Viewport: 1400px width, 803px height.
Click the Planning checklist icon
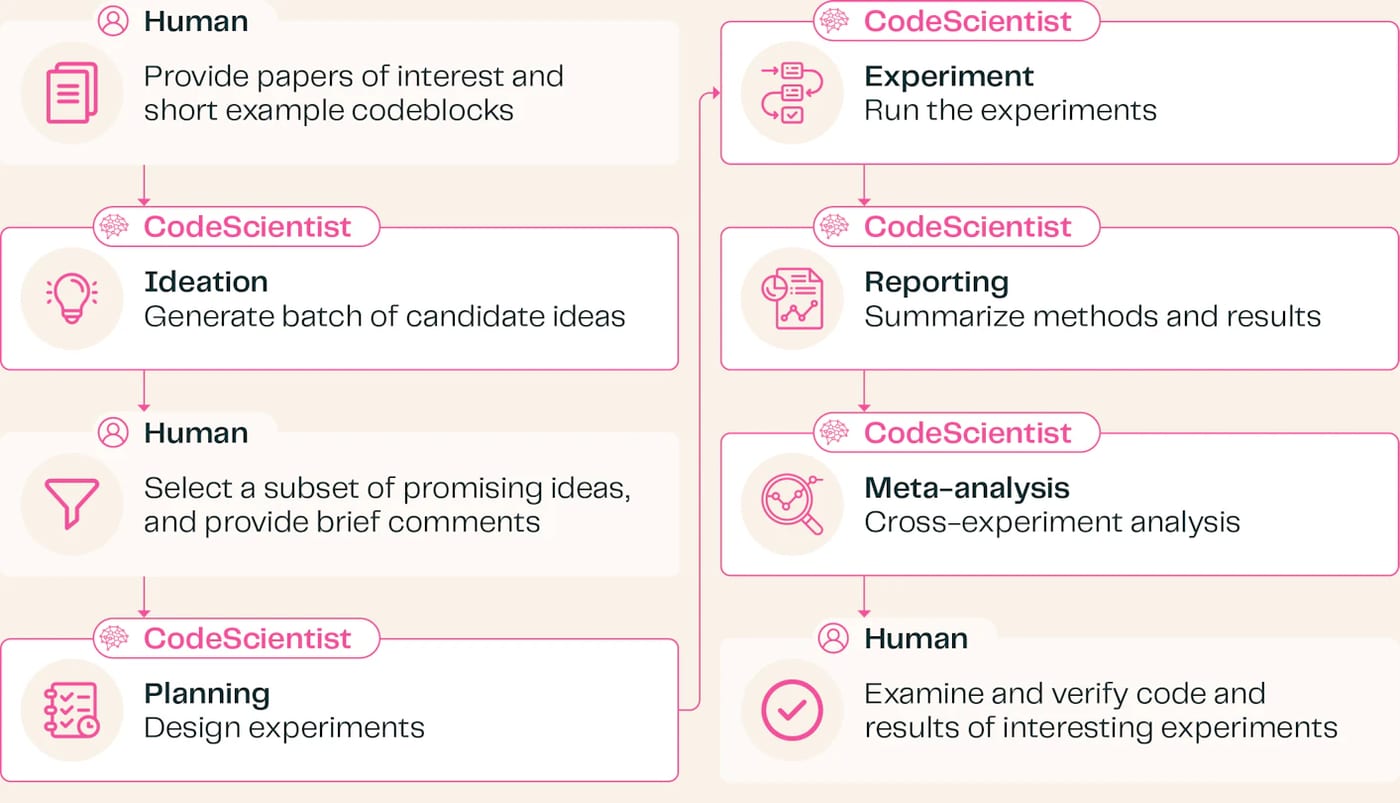[72, 710]
